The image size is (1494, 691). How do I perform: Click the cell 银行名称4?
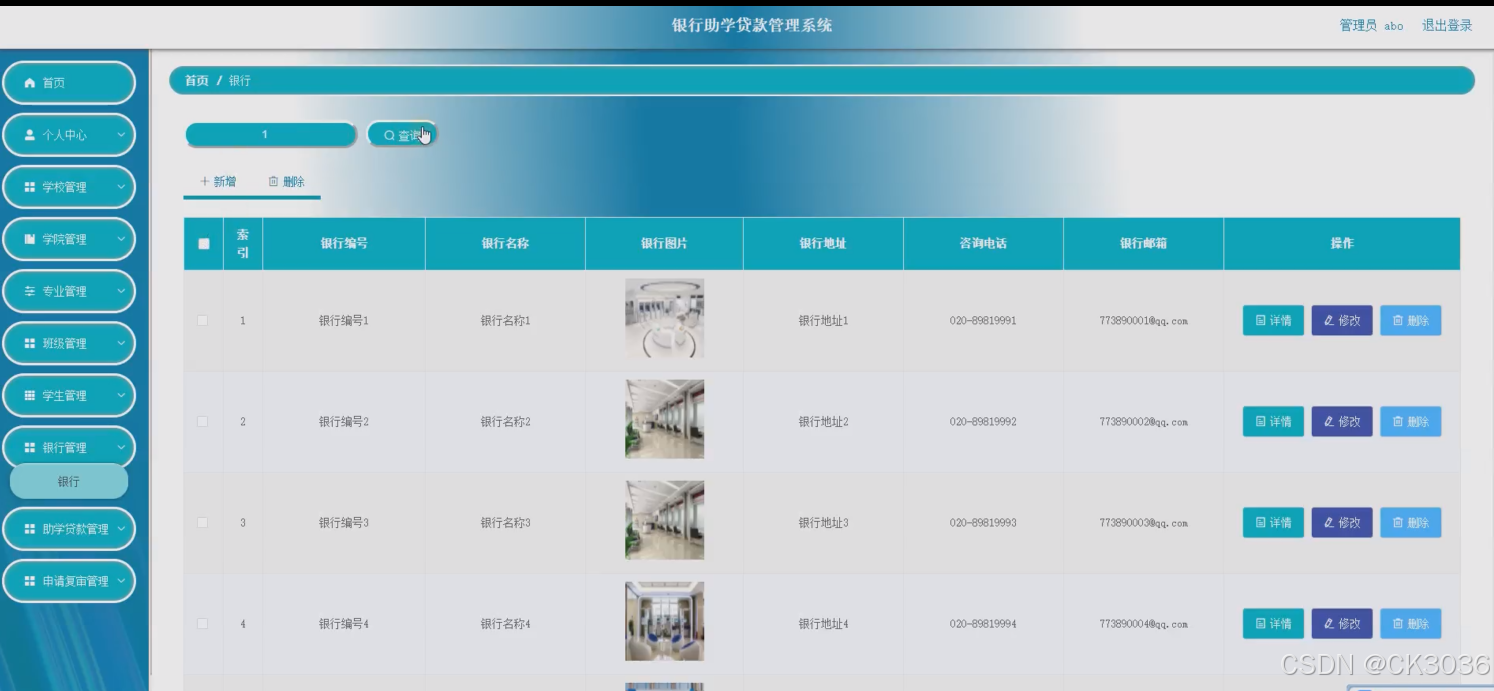[505, 624]
